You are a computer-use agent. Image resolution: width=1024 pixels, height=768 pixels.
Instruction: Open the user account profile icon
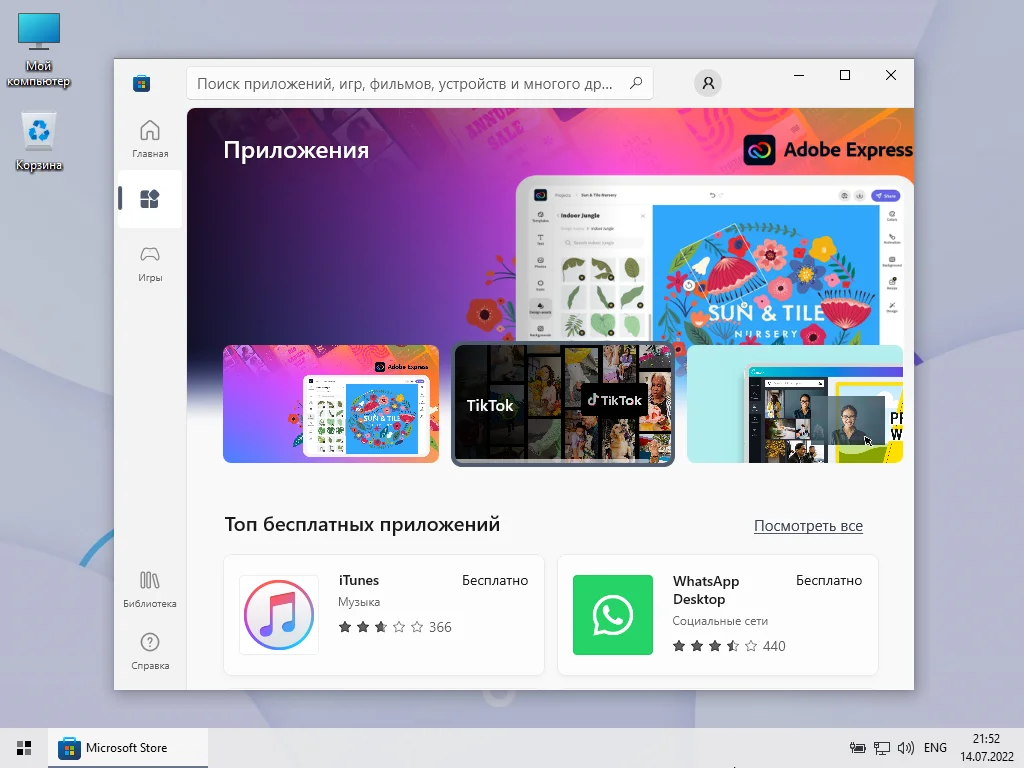coord(708,83)
